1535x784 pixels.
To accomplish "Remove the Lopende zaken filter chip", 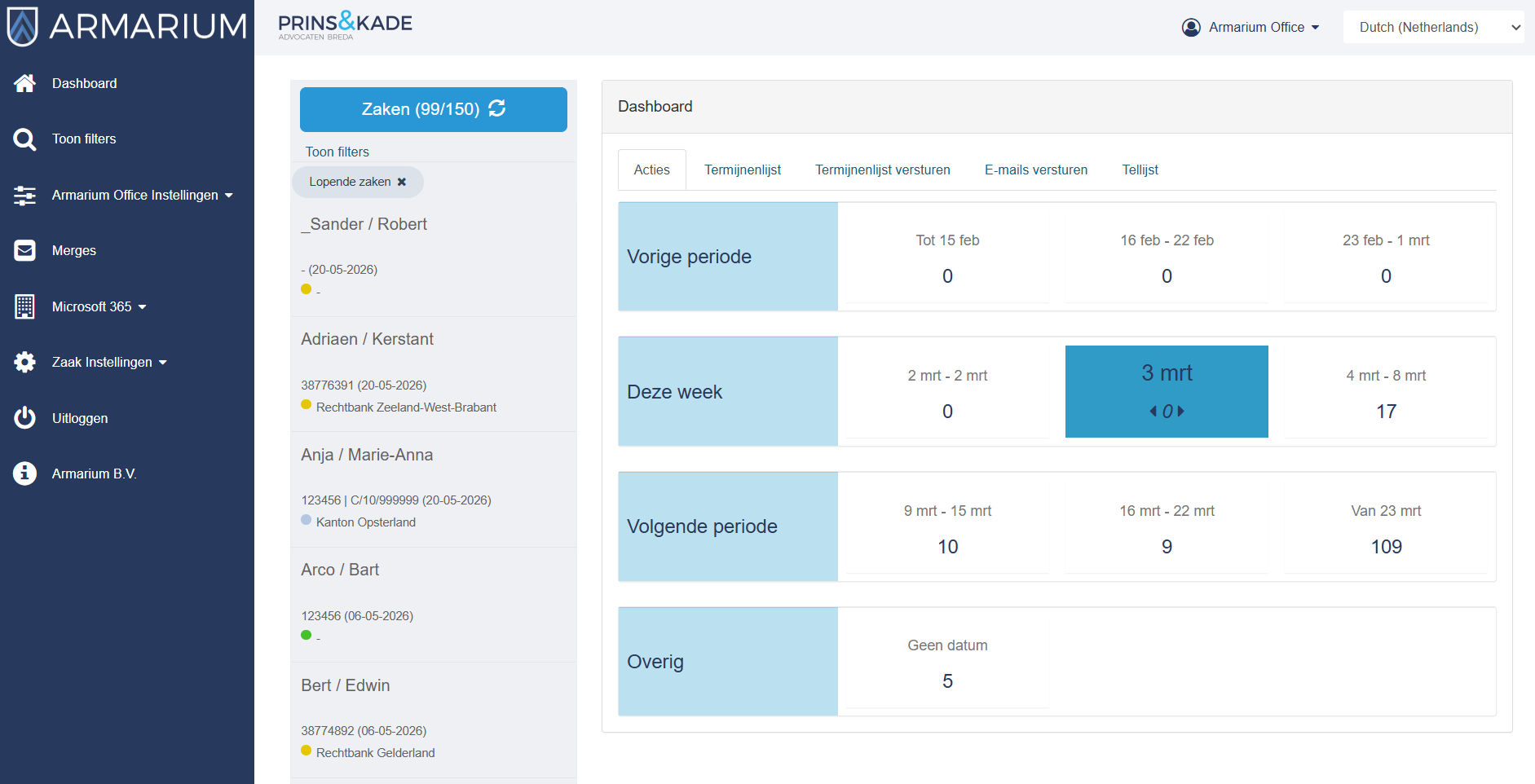I will click(x=402, y=182).
